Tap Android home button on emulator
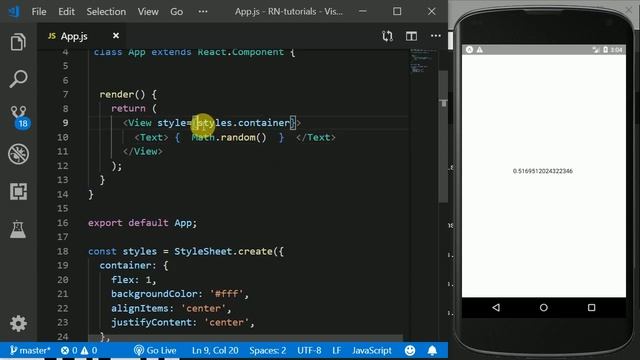 [x=544, y=307]
